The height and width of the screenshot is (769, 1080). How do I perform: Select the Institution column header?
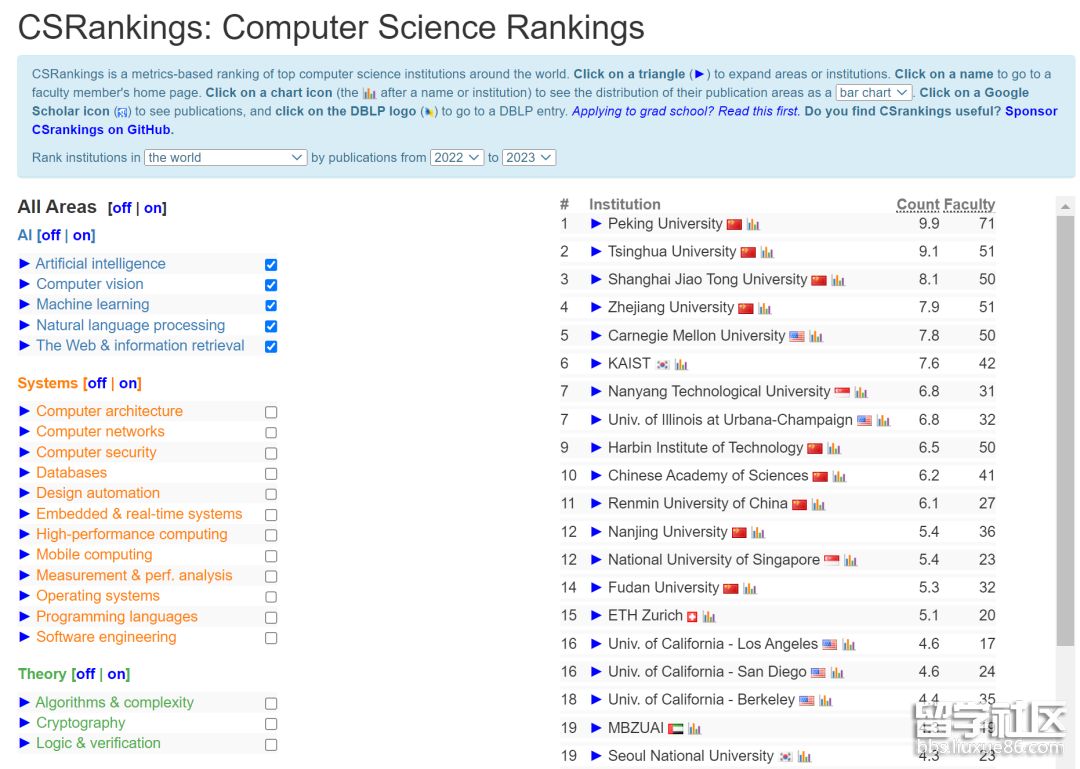[625, 204]
